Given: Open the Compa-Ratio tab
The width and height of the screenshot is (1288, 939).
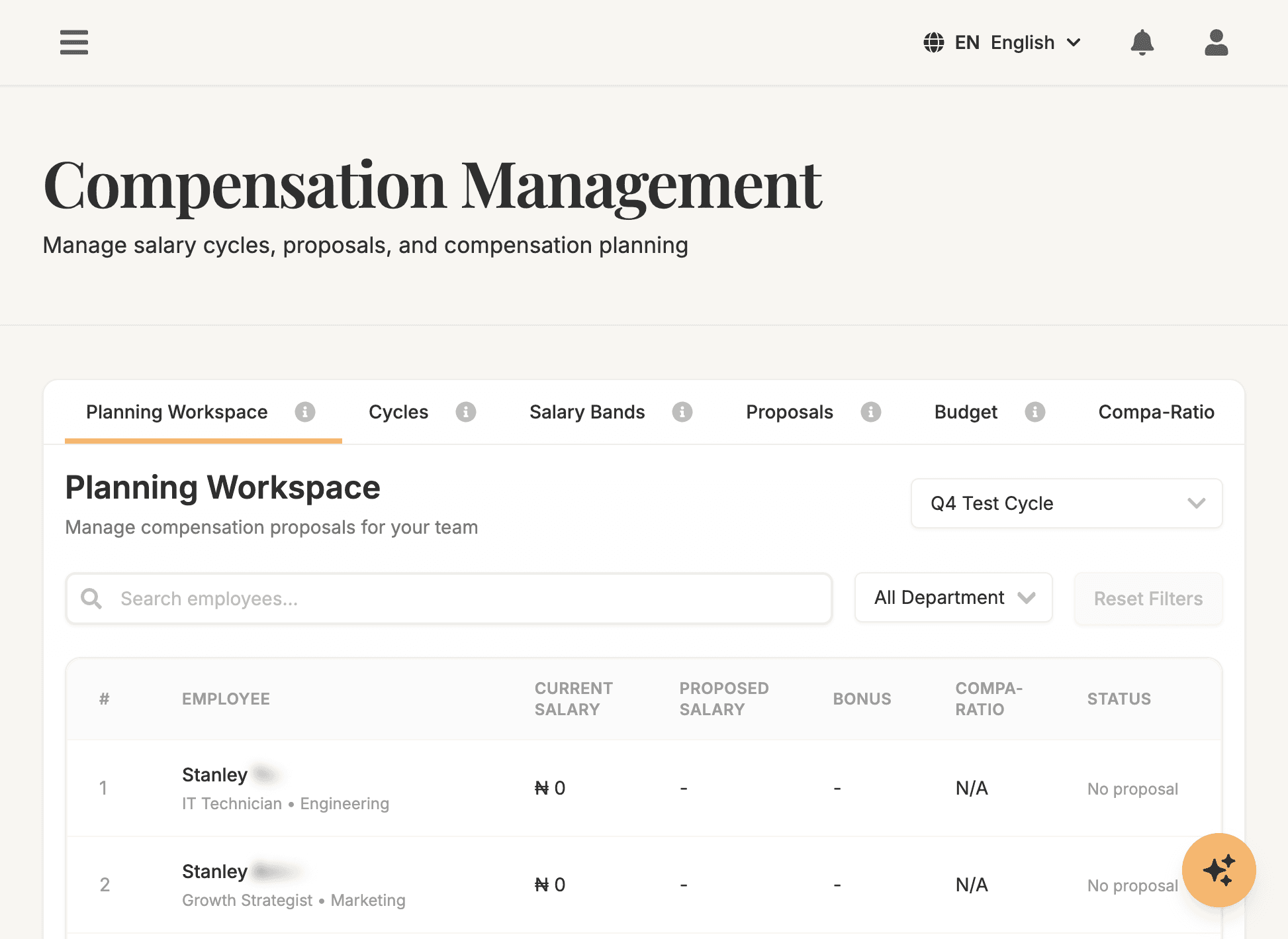Looking at the screenshot, I should [x=1156, y=412].
